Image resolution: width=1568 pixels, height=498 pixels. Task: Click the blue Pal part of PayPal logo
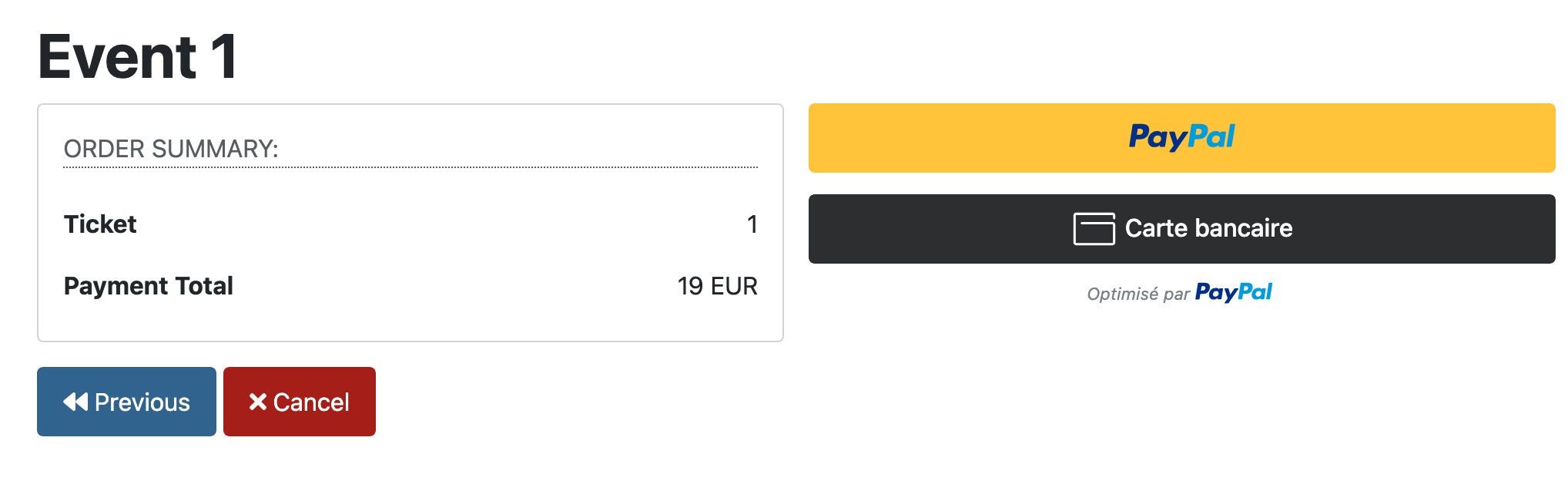1213,136
